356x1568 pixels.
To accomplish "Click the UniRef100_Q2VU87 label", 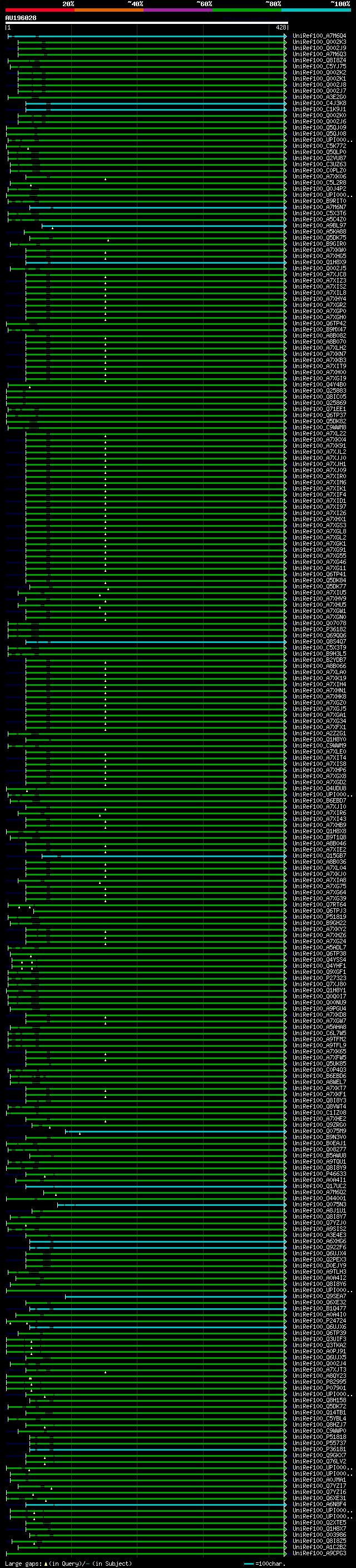I will point(319,159).
